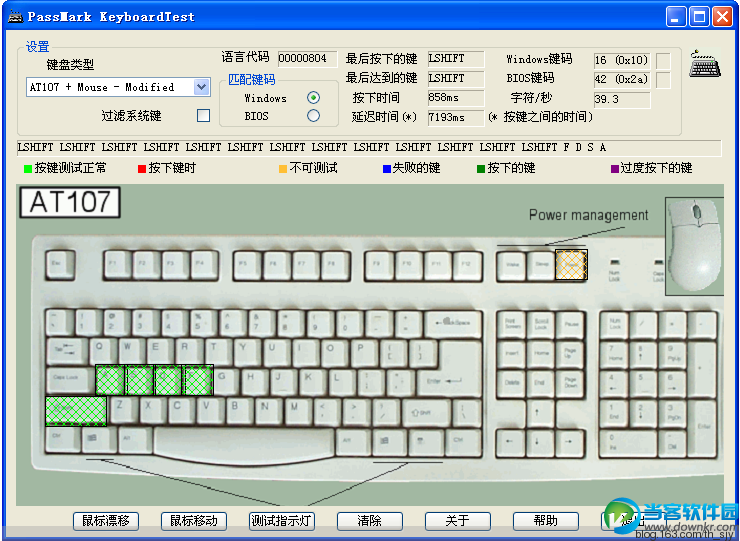Click the orange hatched Power key
The width and height of the screenshot is (740, 541).
pos(571,265)
